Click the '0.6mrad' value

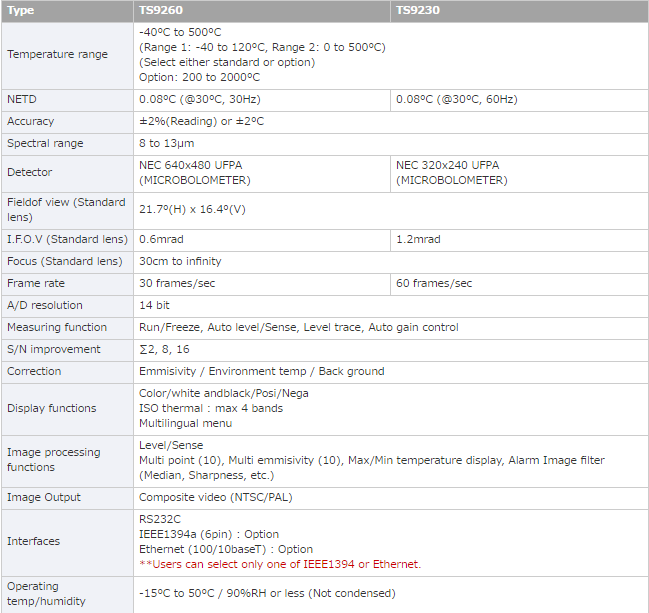(161, 239)
